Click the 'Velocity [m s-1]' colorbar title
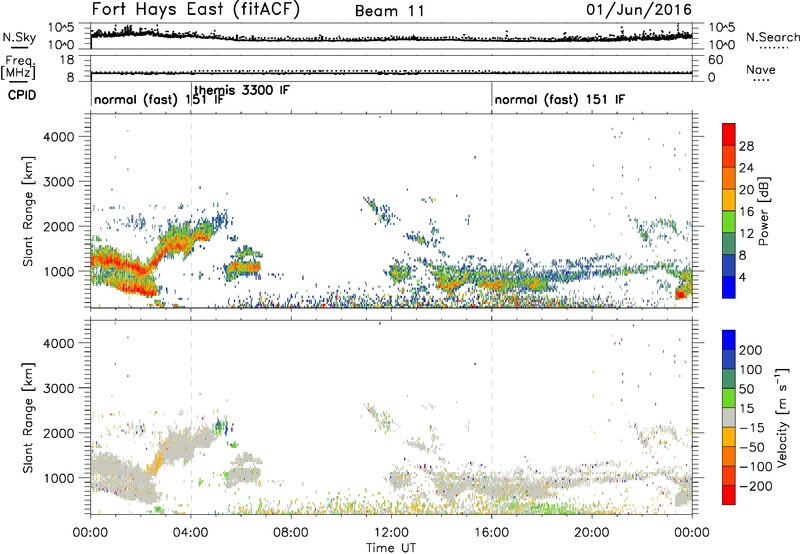This screenshot has width=800, height=554. [782, 417]
